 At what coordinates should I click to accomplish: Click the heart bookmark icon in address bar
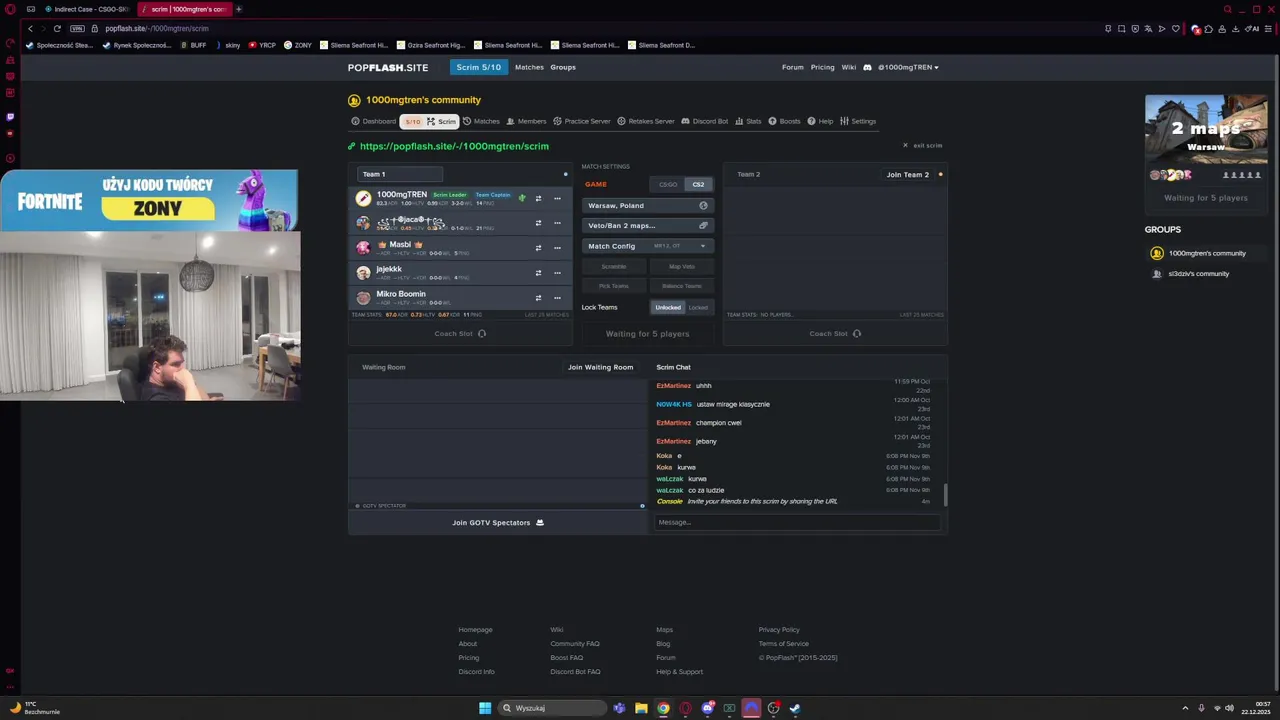(x=1175, y=28)
